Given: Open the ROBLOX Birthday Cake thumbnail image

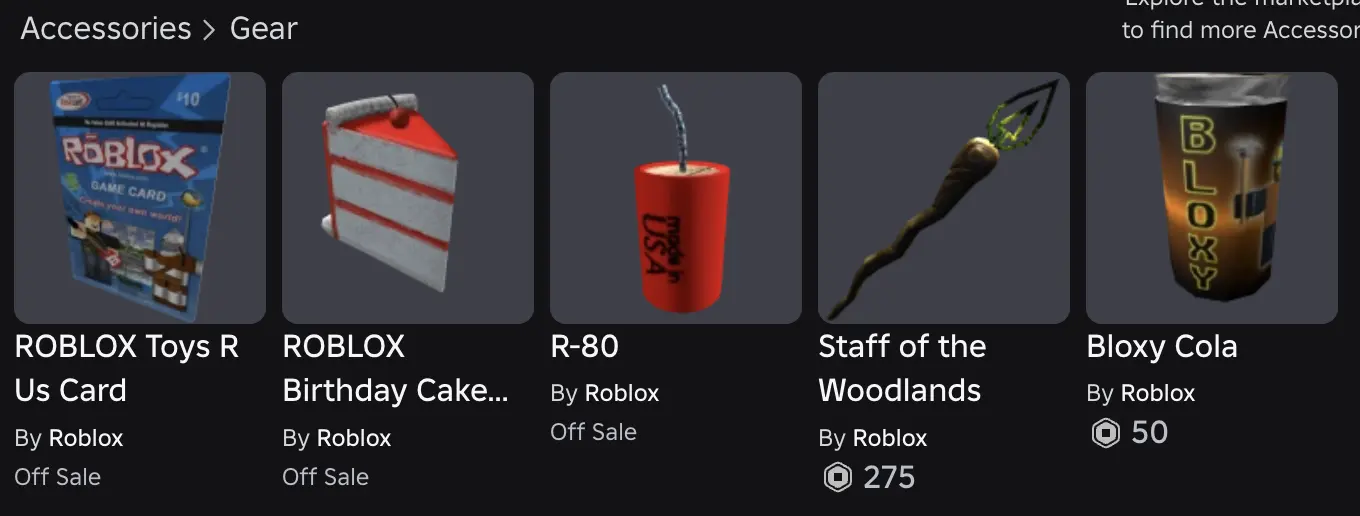Looking at the screenshot, I should [x=408, y=198].
